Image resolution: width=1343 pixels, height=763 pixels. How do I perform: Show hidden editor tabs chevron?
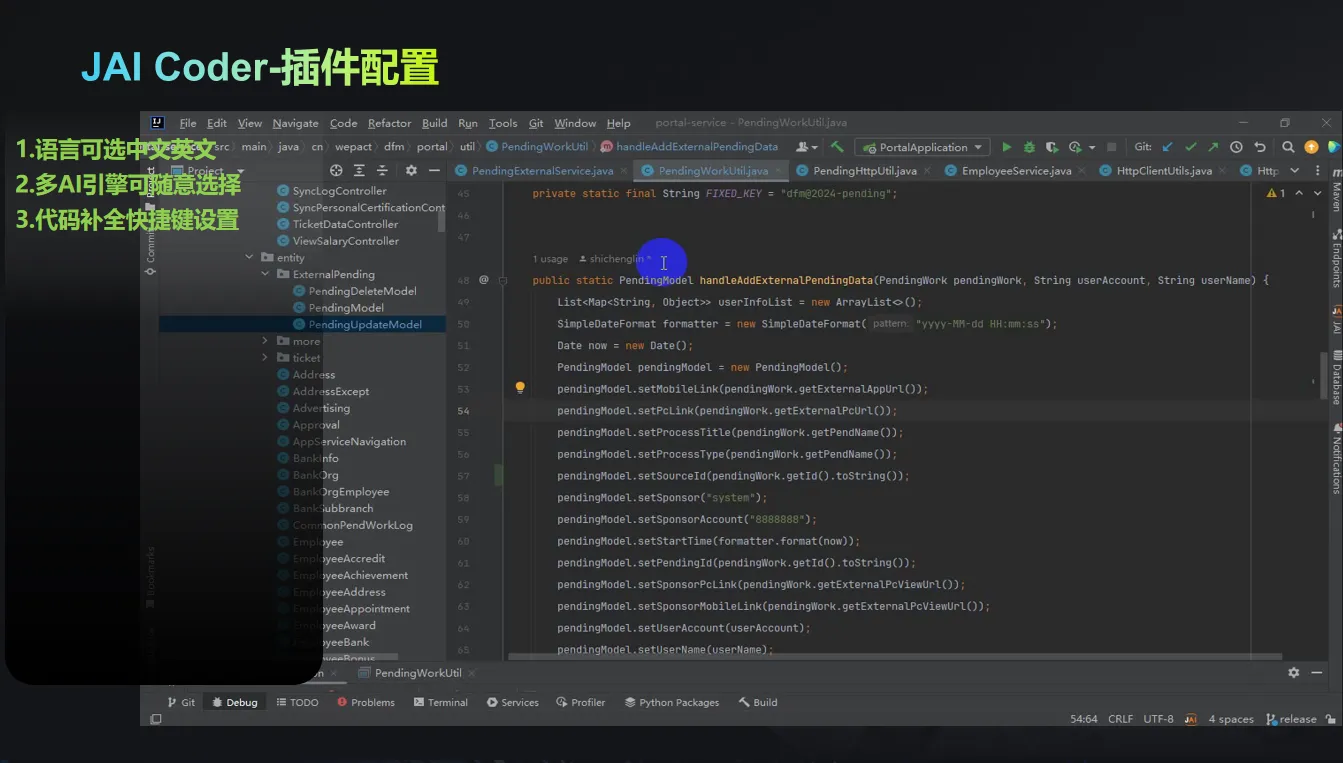(1295, 171)
